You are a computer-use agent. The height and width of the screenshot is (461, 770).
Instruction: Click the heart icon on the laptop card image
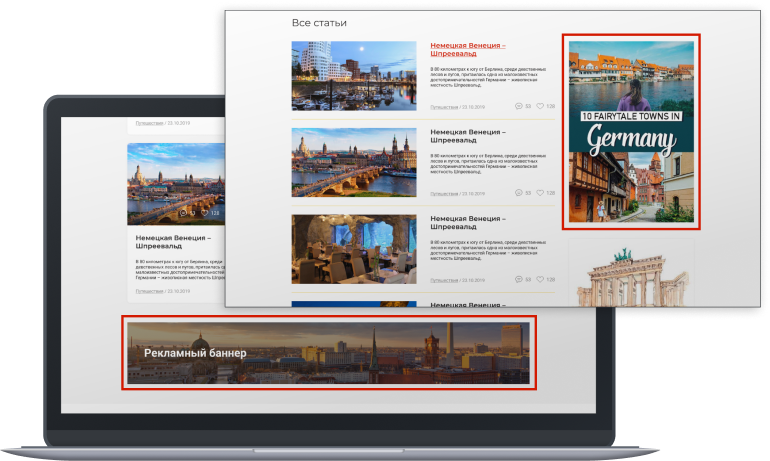[205, 213]
